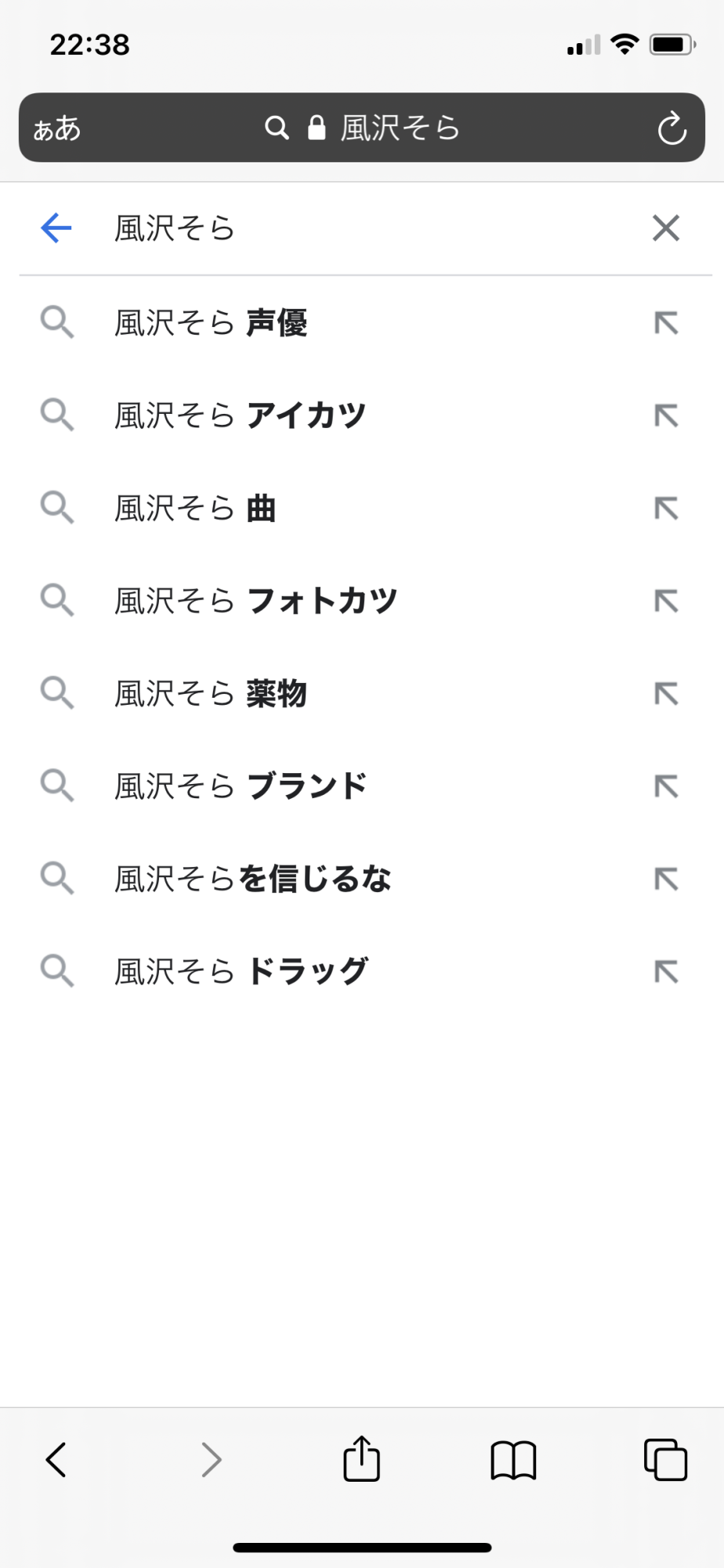
Task: Go forward with Safari bottom forward chevron
Action: [211, 1460]
